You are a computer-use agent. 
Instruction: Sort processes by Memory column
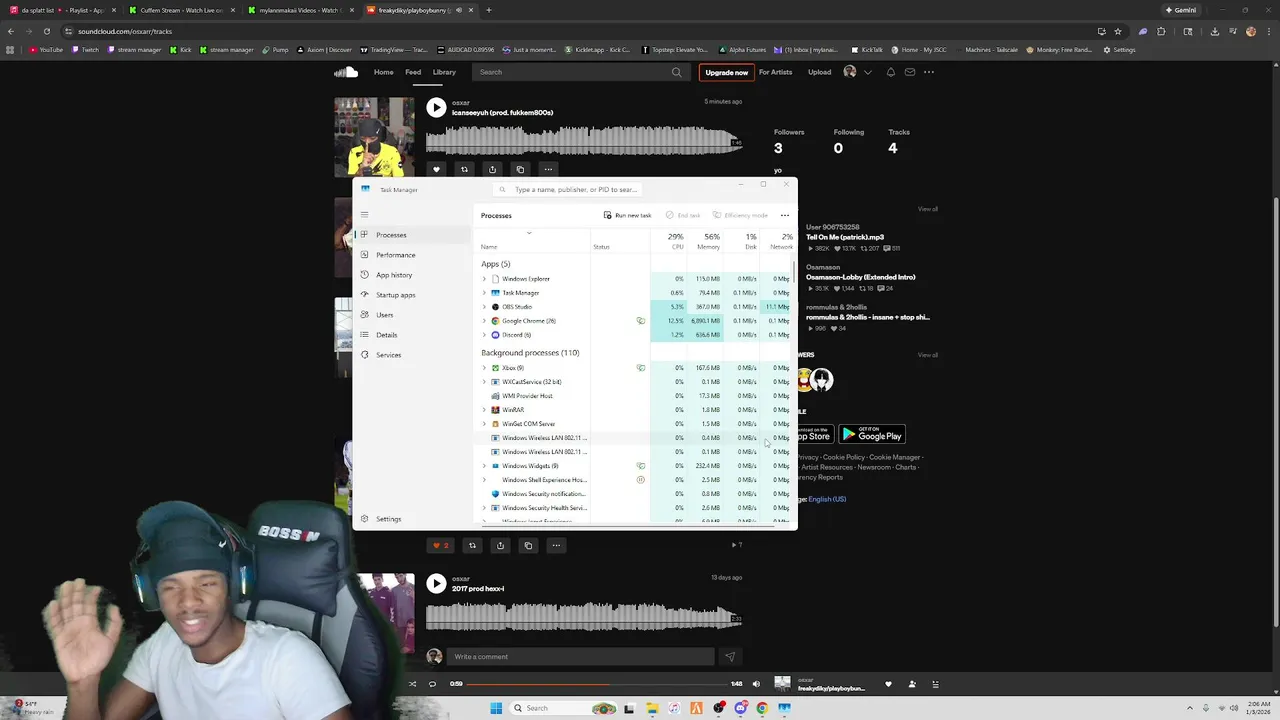[710, 241]
